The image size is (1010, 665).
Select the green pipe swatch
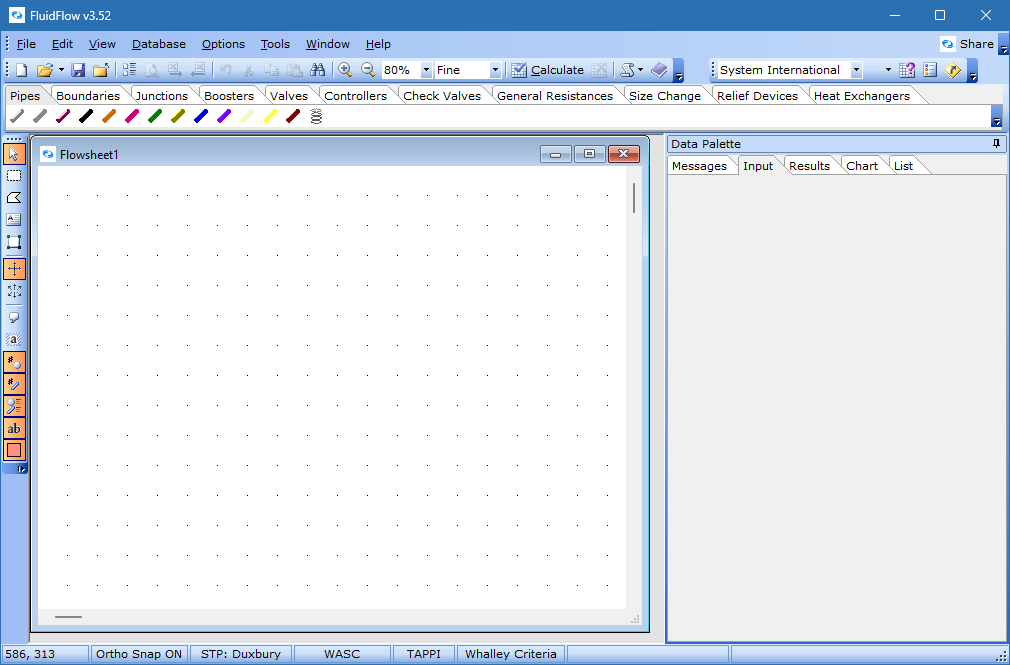(155, 117)
